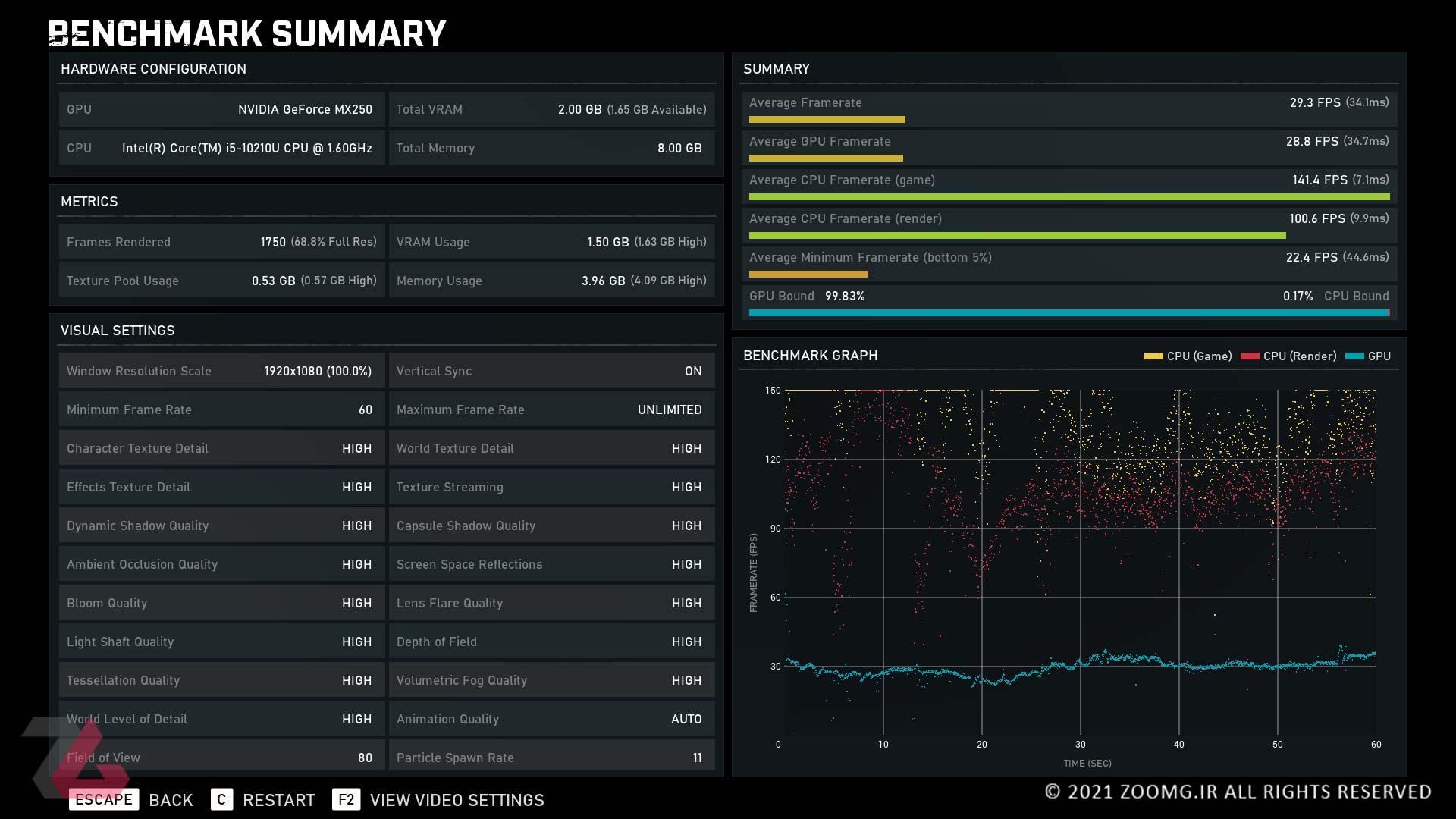The height and width of the screenshot is (819, 1456).
Task: Select the VISUAL SETTINGS panel header
Action: 118,331
